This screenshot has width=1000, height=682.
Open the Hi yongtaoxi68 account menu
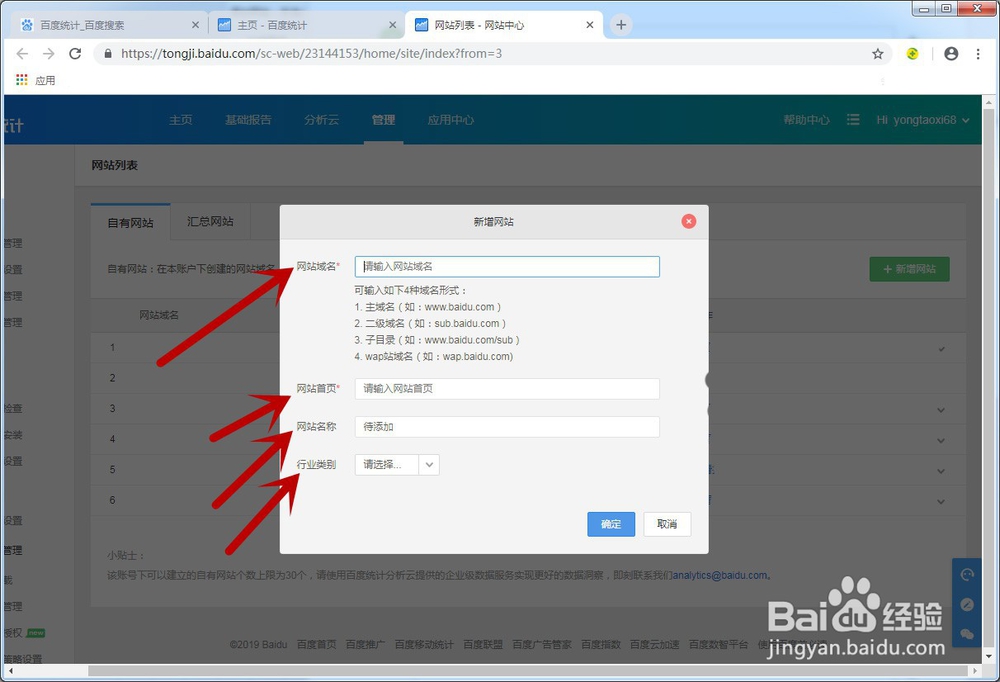click(917, 119)
